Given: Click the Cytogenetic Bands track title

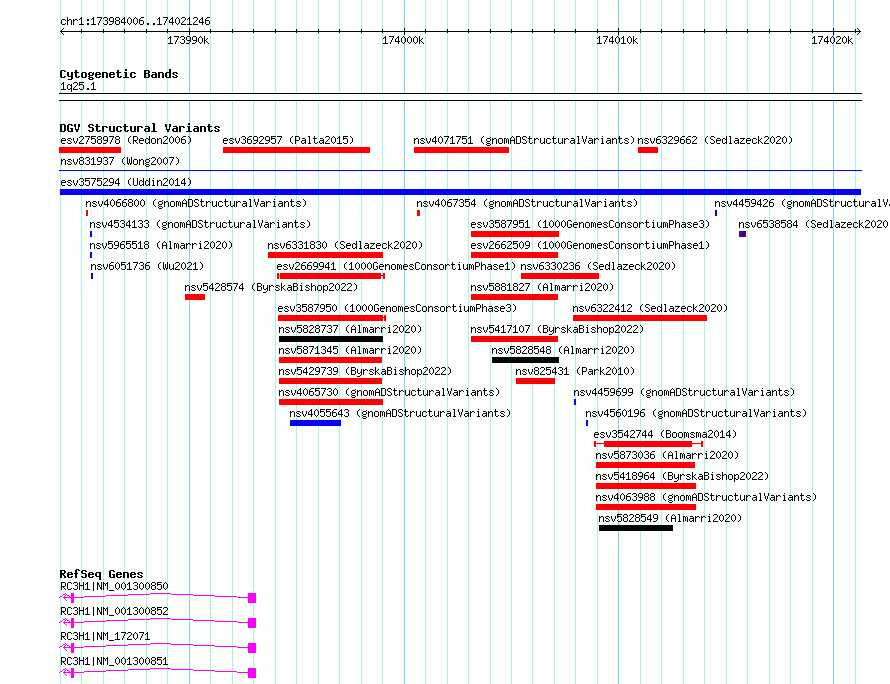Looking at the screenshot, I should [119, 74].
